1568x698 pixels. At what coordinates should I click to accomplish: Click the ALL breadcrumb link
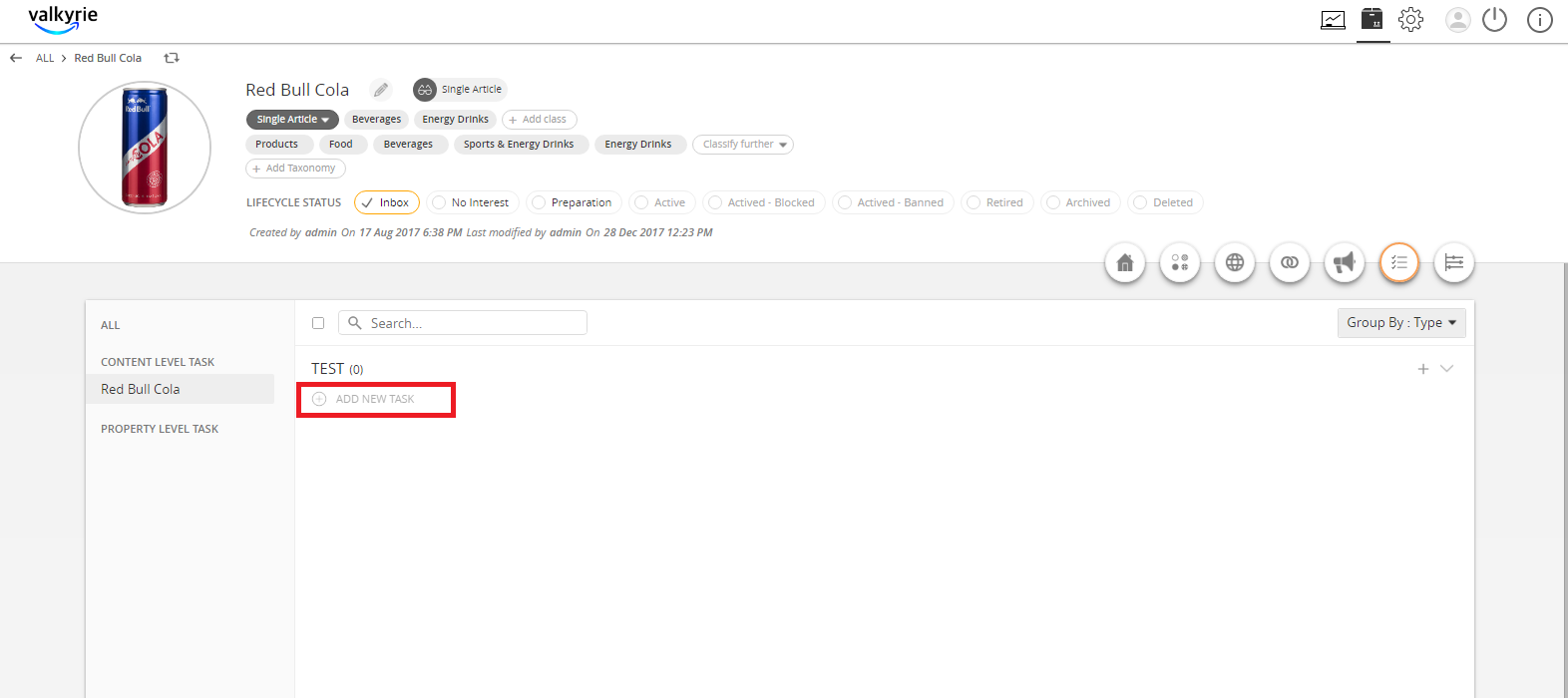45,58
